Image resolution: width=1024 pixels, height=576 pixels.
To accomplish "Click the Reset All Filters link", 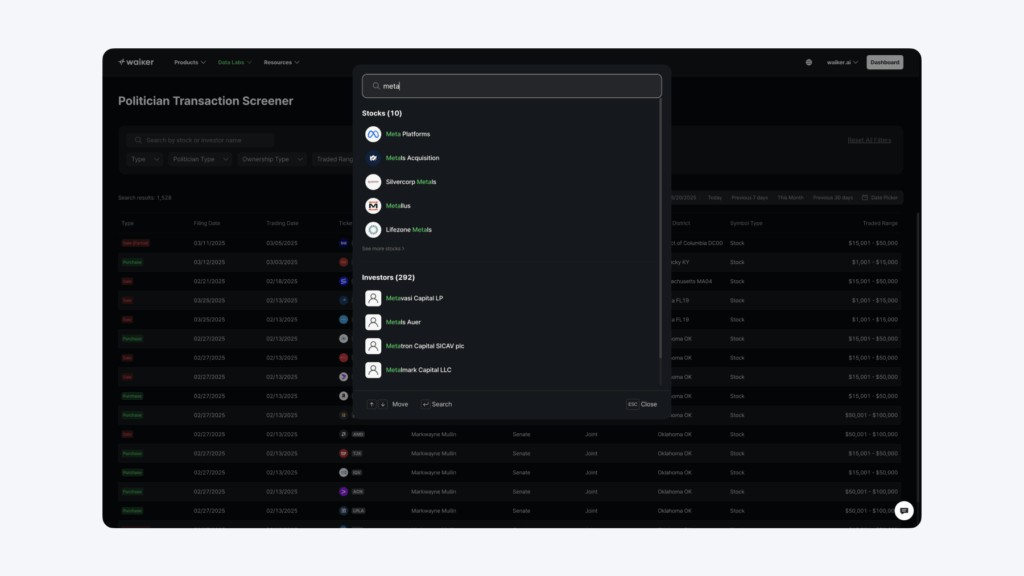I will click(x=869, y=140).
